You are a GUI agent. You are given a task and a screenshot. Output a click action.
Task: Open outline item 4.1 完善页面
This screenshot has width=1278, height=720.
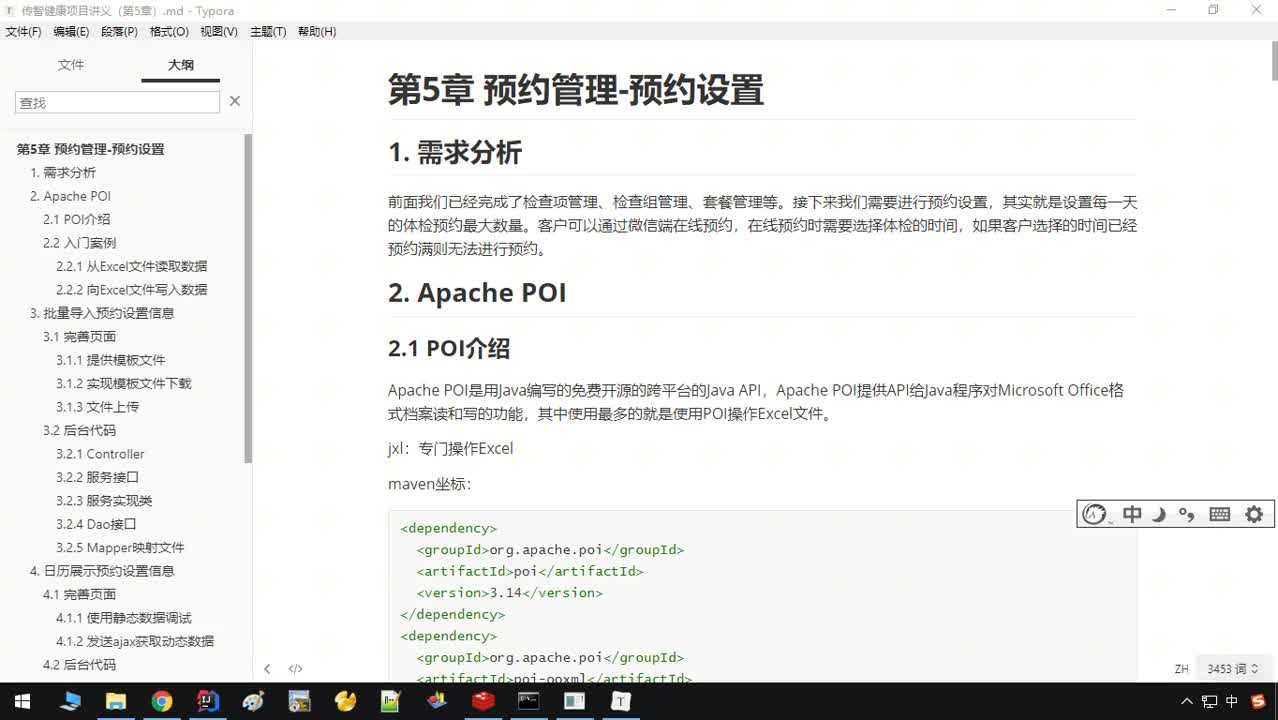pos(80,595)
